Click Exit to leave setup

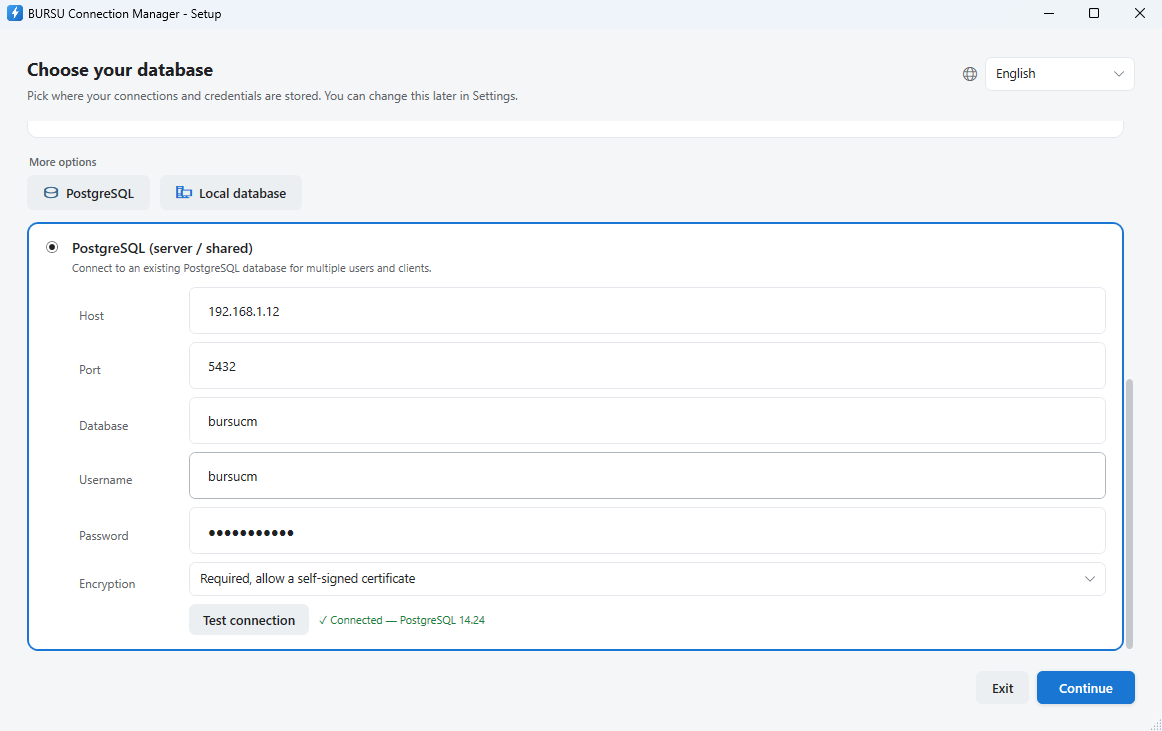pos(1002,688)
